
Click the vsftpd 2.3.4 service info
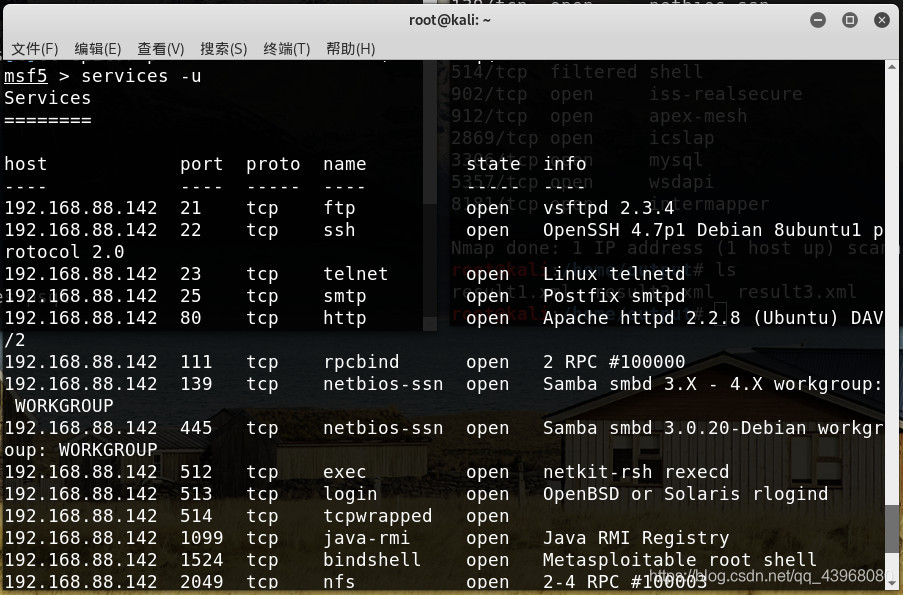click(x=606, y=207)
